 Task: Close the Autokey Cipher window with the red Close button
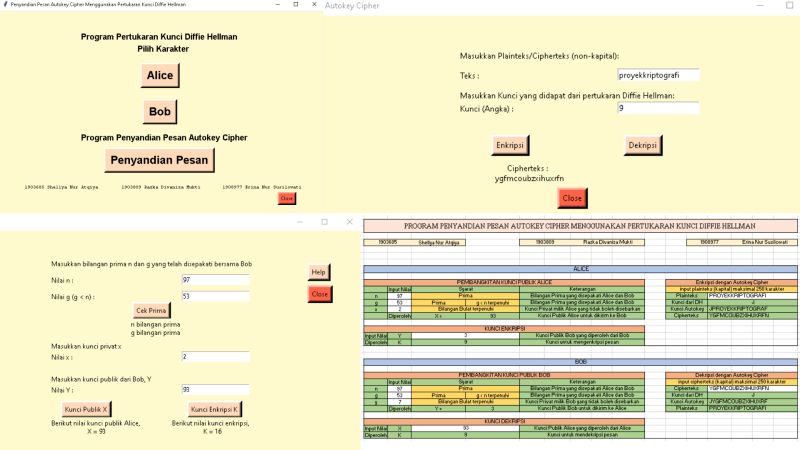(x=572, y=198)
